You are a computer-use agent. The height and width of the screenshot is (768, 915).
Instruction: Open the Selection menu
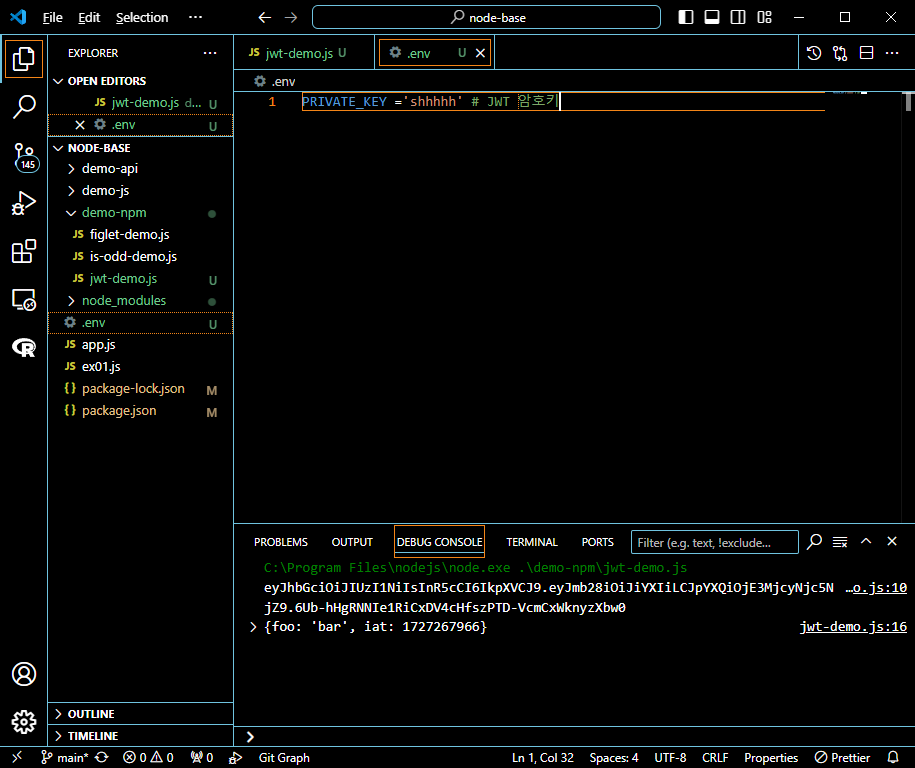[x=142, y=18]
